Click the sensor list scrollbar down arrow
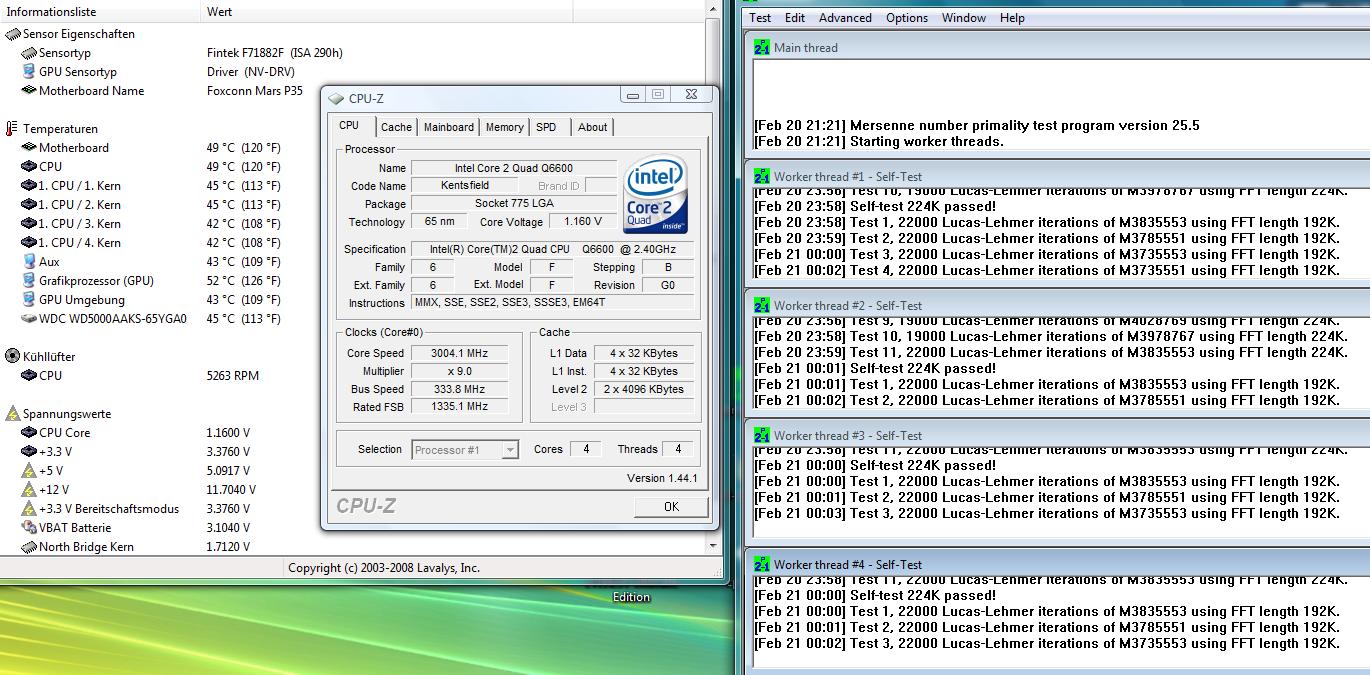The width and height of the screenshot is (1370, 675). pyautogui.click(x=712, y=546)
